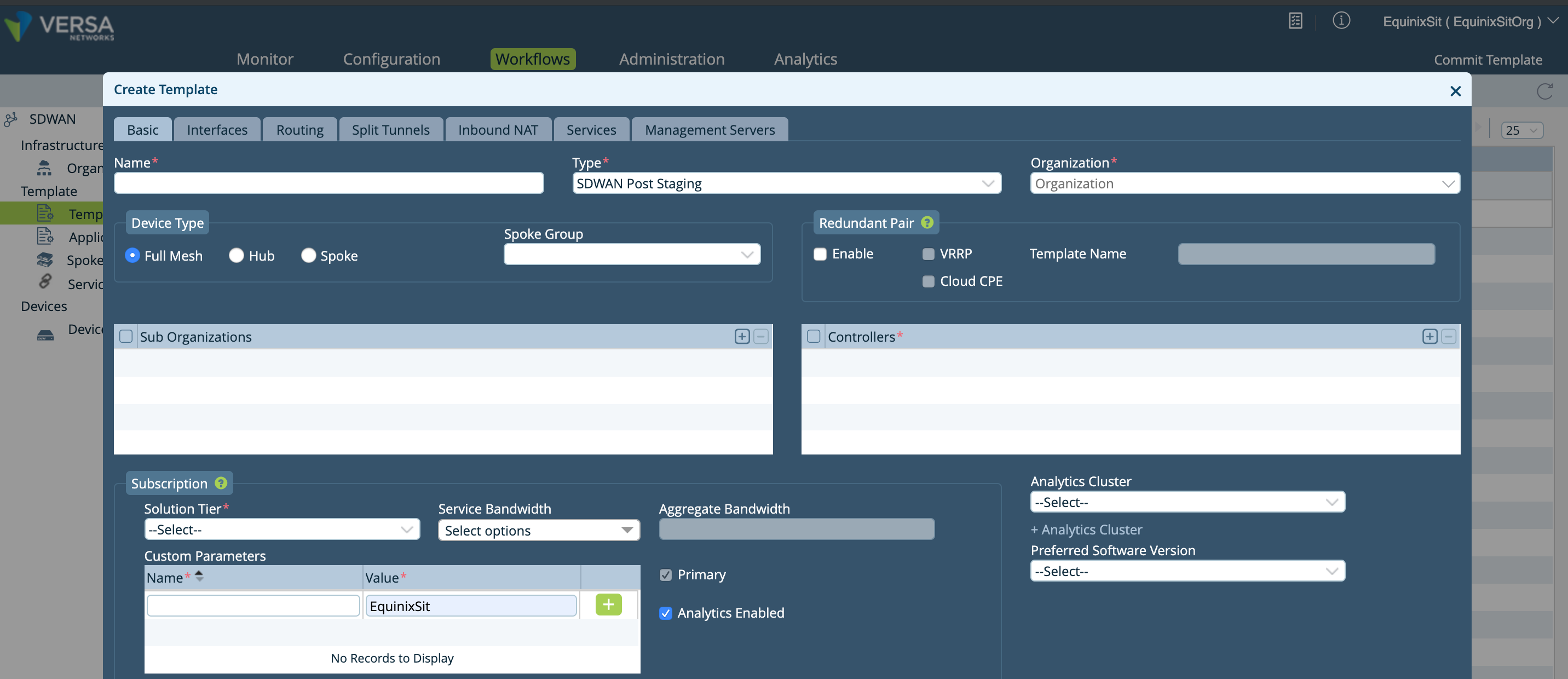Open the Spoke Group dropdown

(x=632, y=255)
